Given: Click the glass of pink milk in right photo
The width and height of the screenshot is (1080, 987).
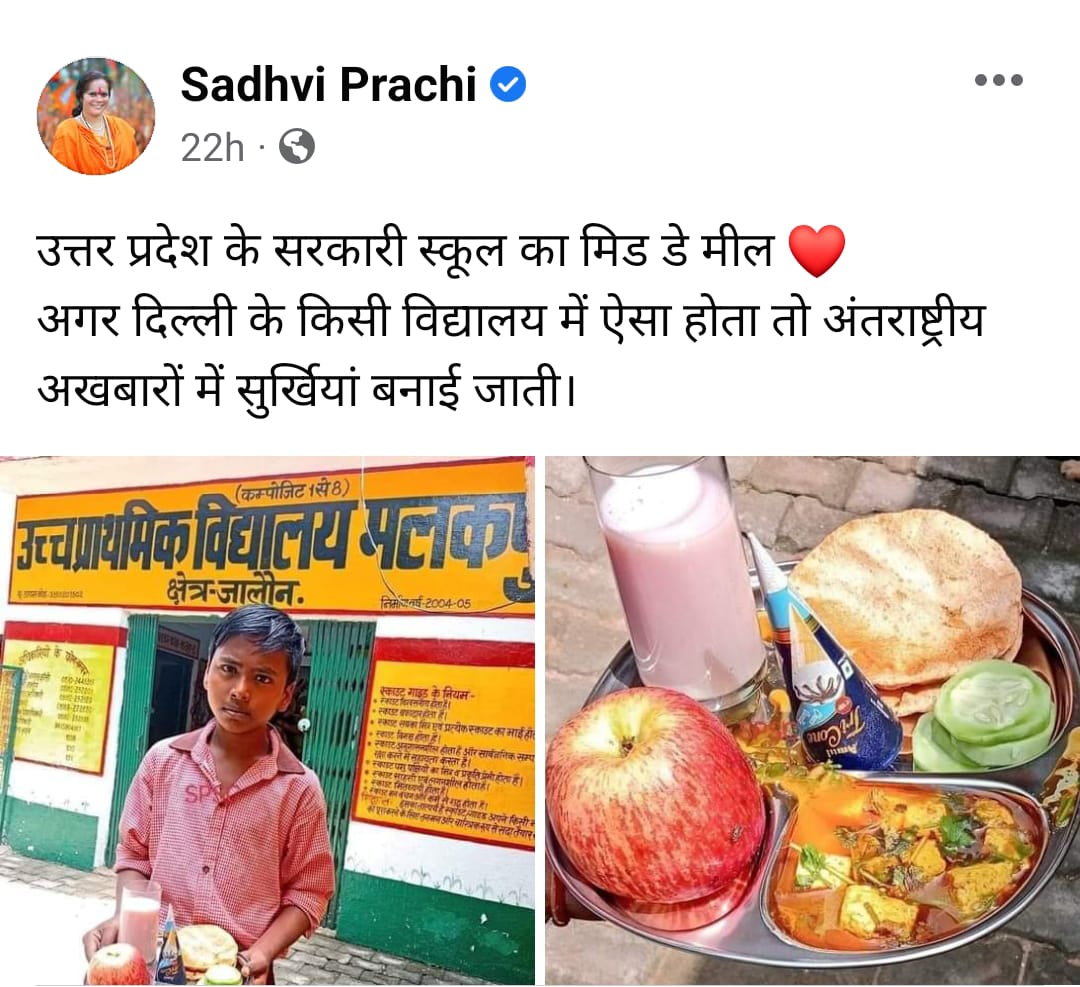Looking at the screenshot, I should tap(676, 585).
